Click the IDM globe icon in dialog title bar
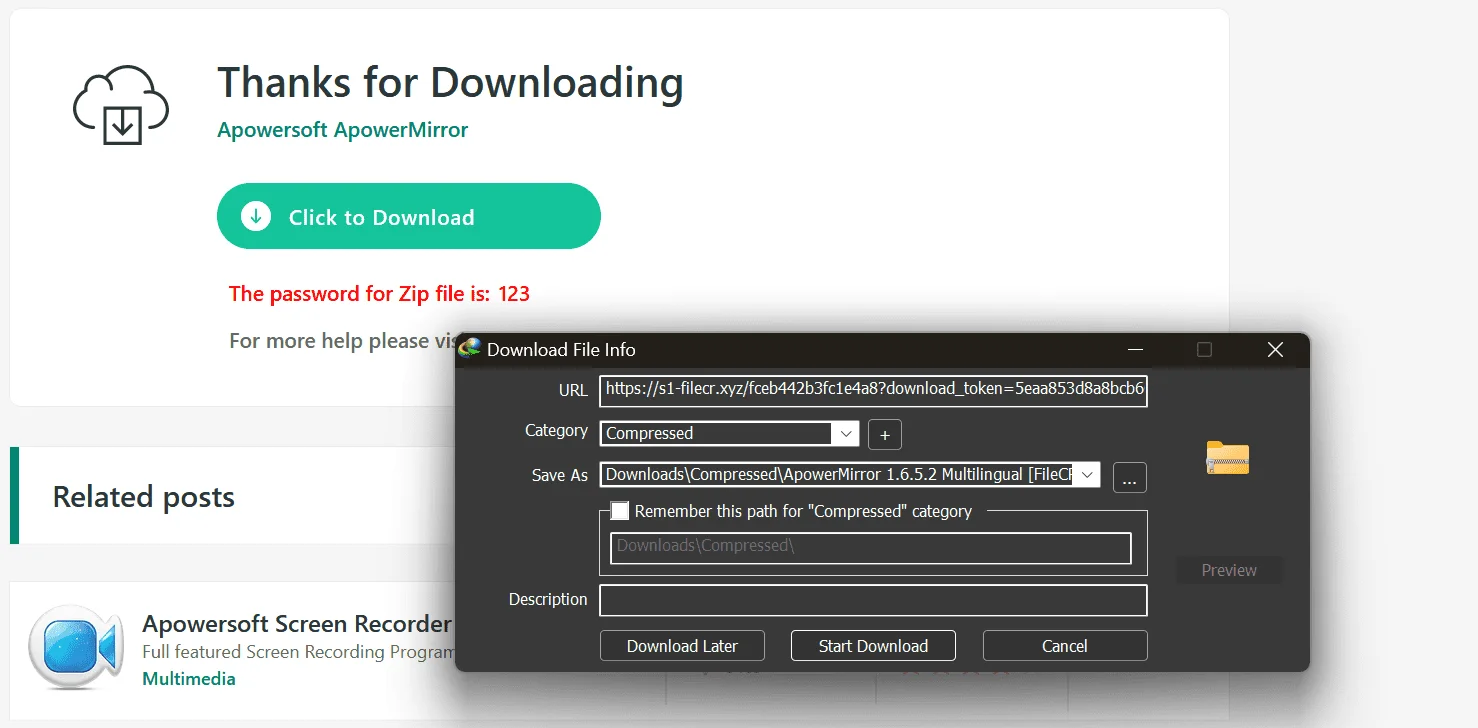Image resolution: width=1478 pixels, height=728 pixels. tap(470, 348)
